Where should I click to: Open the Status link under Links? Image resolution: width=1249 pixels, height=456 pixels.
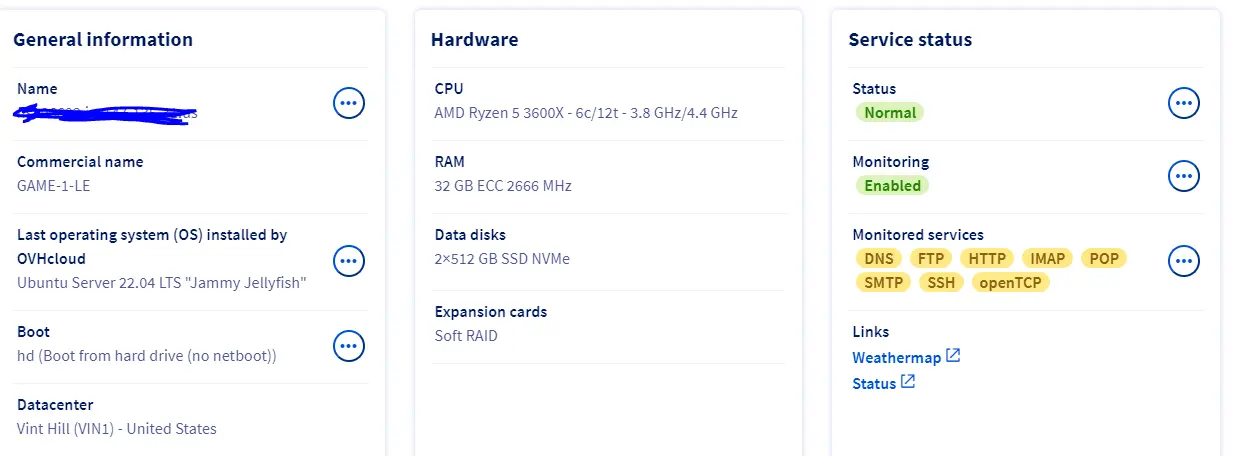pyautogui.click(x=874, y=383)
